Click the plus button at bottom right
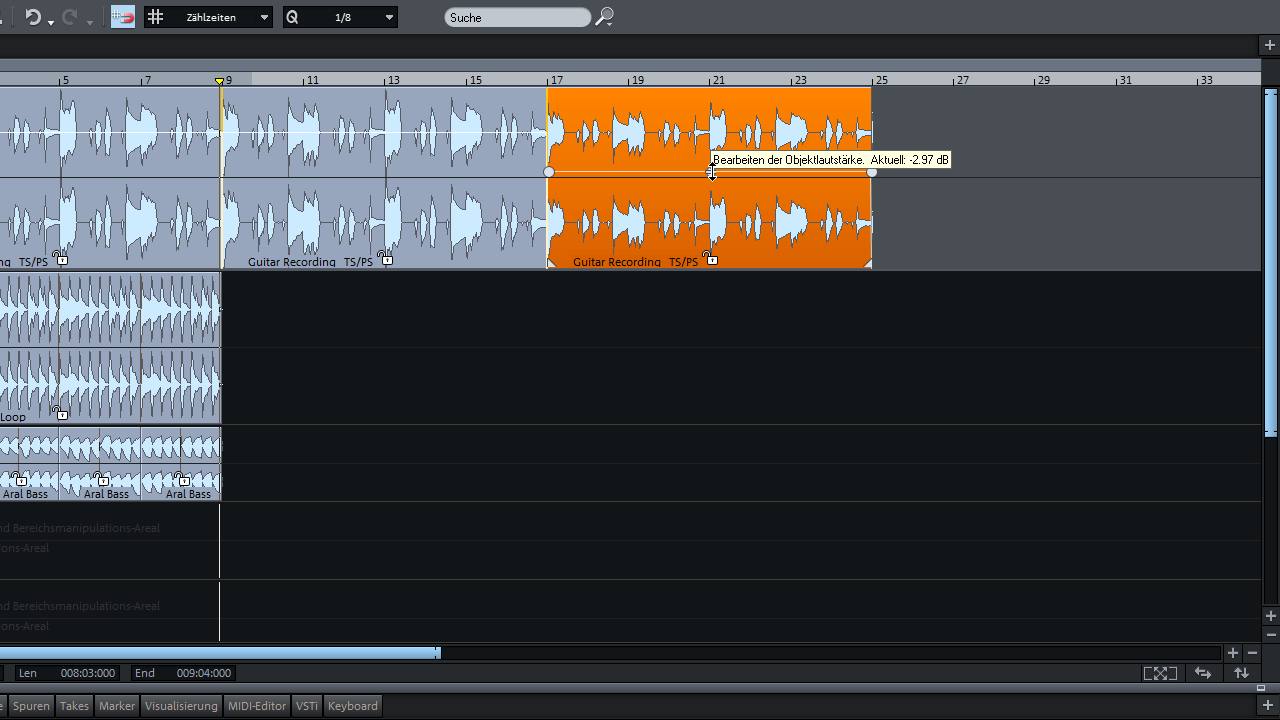 pos(1268,706)
